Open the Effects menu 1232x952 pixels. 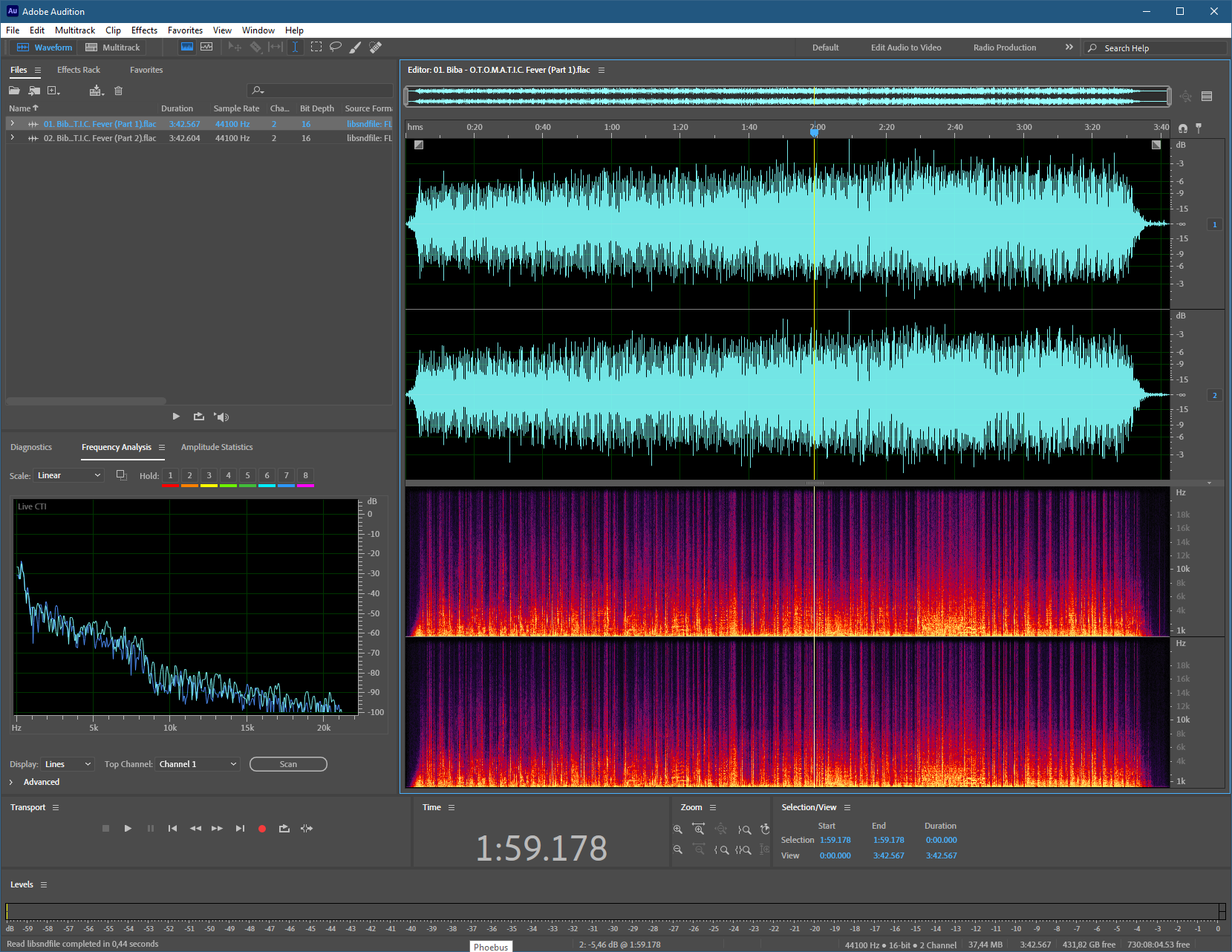[144, 30]
